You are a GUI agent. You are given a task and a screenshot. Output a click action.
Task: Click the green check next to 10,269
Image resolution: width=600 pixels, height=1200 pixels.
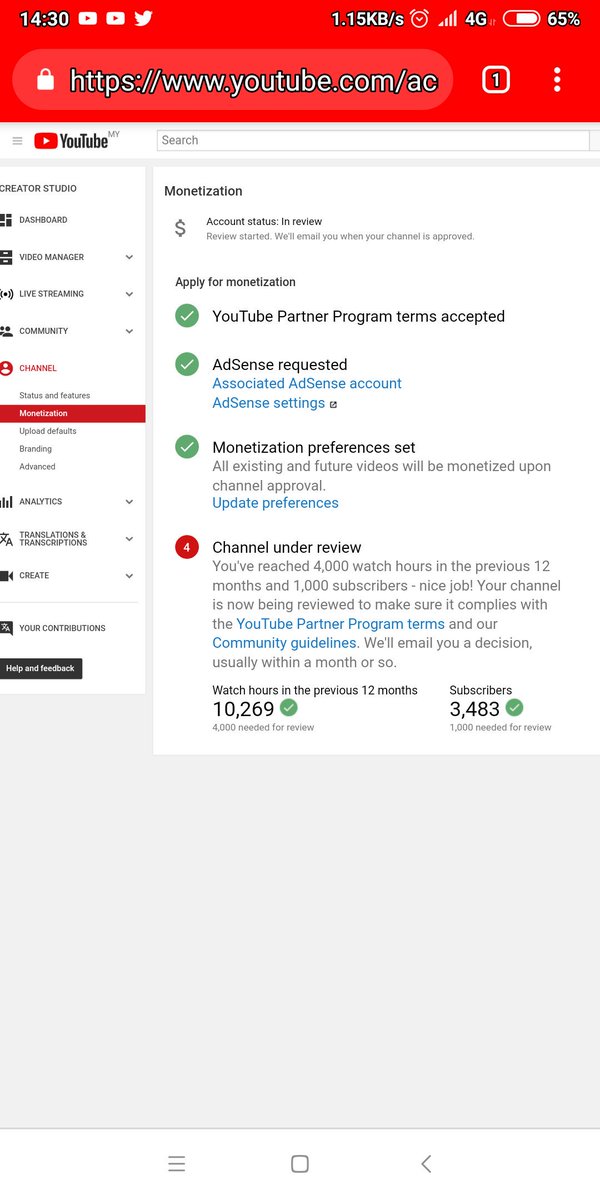(x=289, y=708)
